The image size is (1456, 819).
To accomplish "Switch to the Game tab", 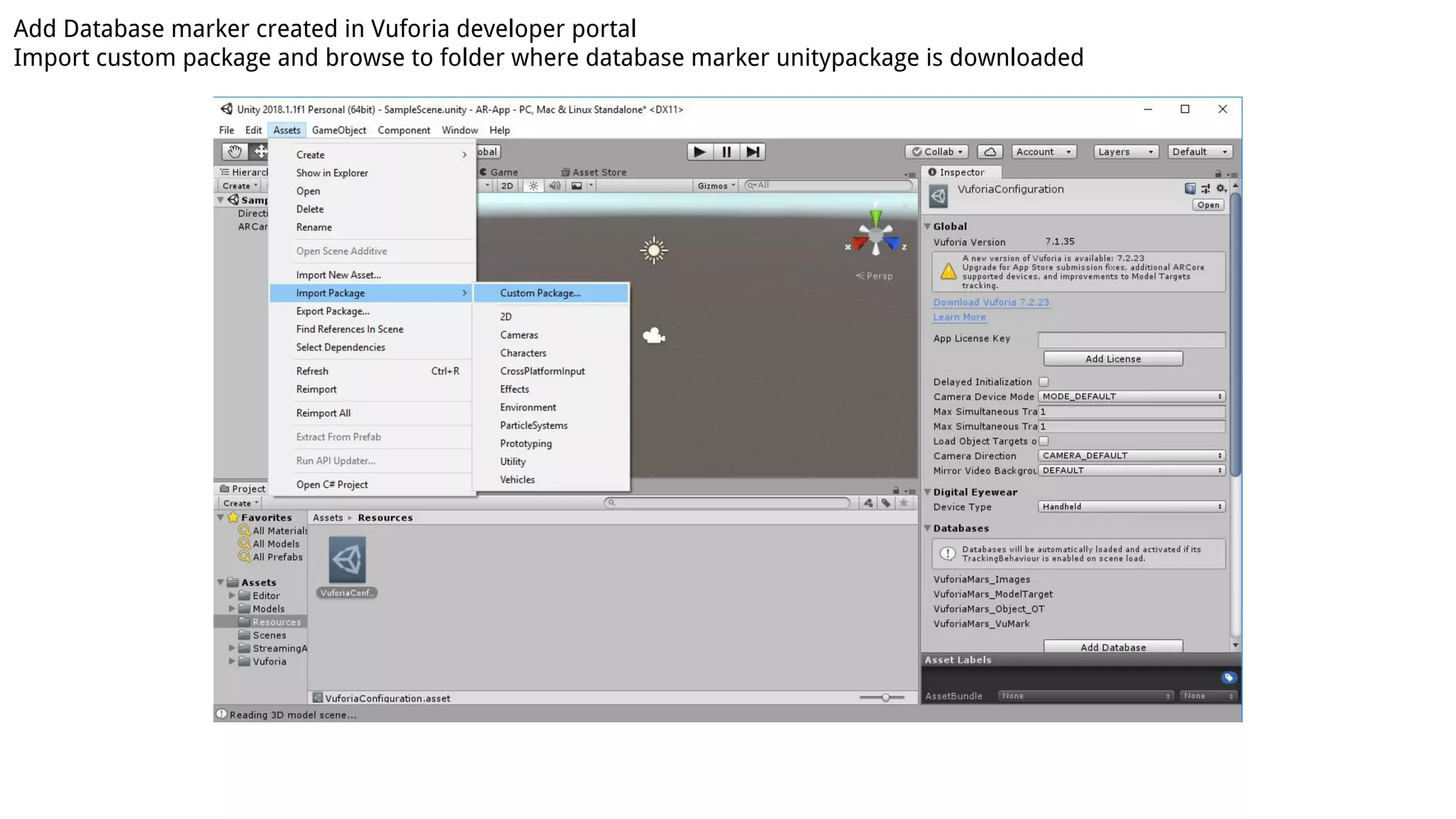I will (498, 172).
